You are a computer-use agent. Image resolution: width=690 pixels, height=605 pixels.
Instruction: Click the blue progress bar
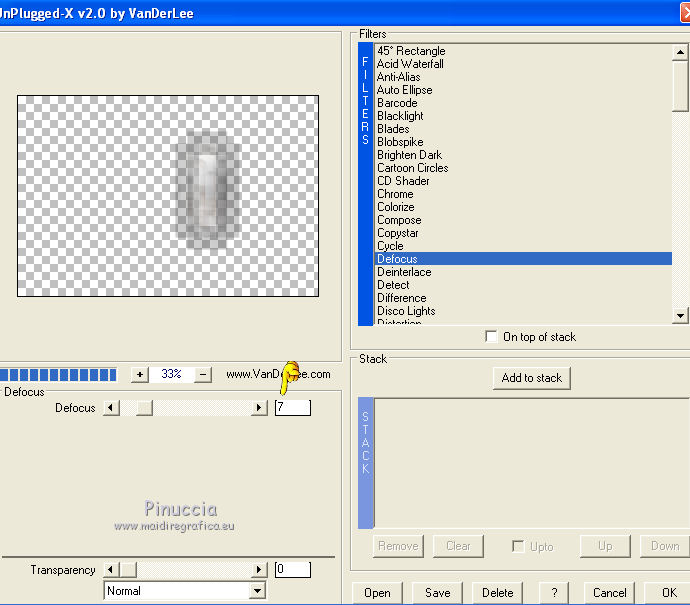pos(59,374)
